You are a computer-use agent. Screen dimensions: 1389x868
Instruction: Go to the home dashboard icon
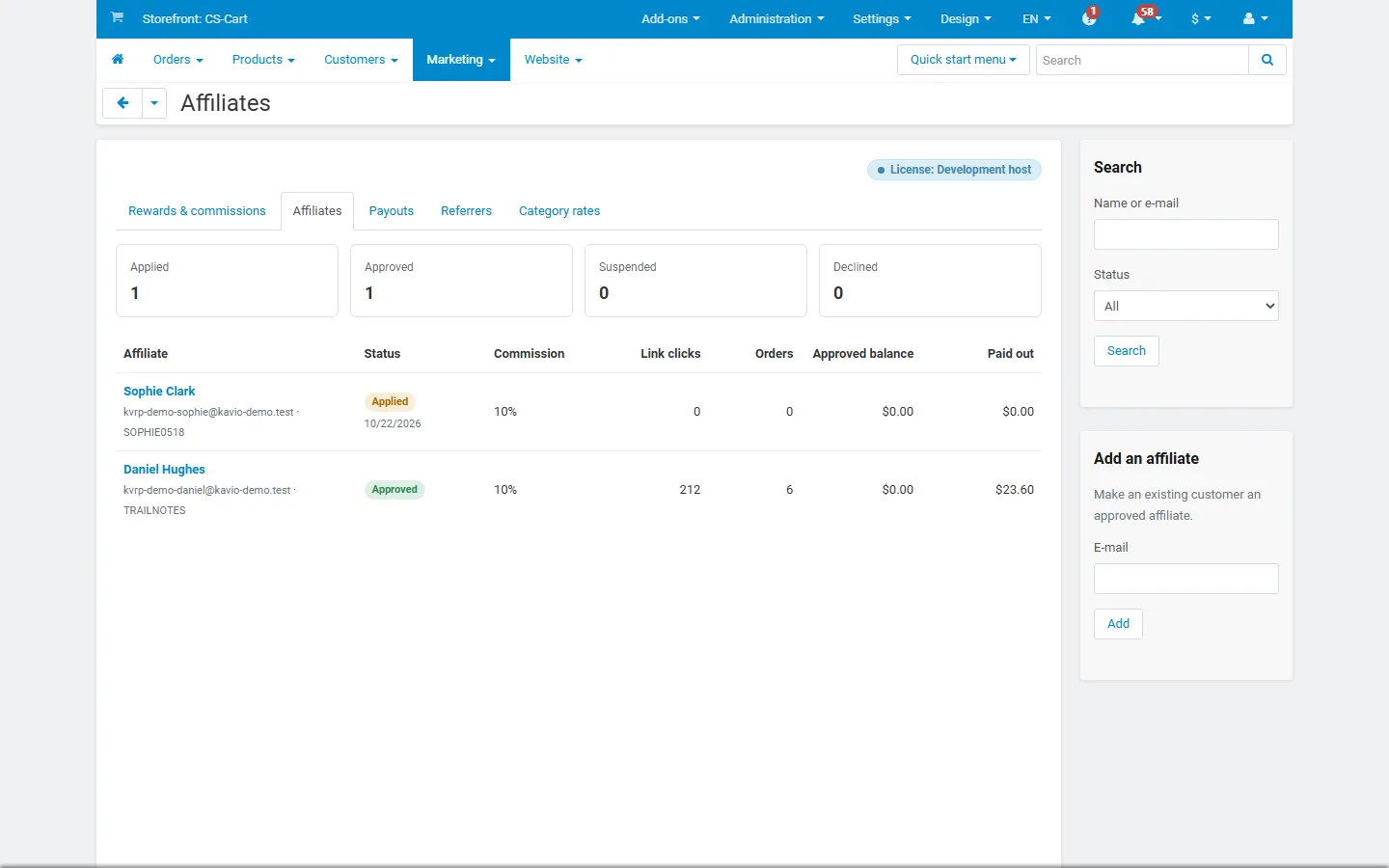coord(118,60)
